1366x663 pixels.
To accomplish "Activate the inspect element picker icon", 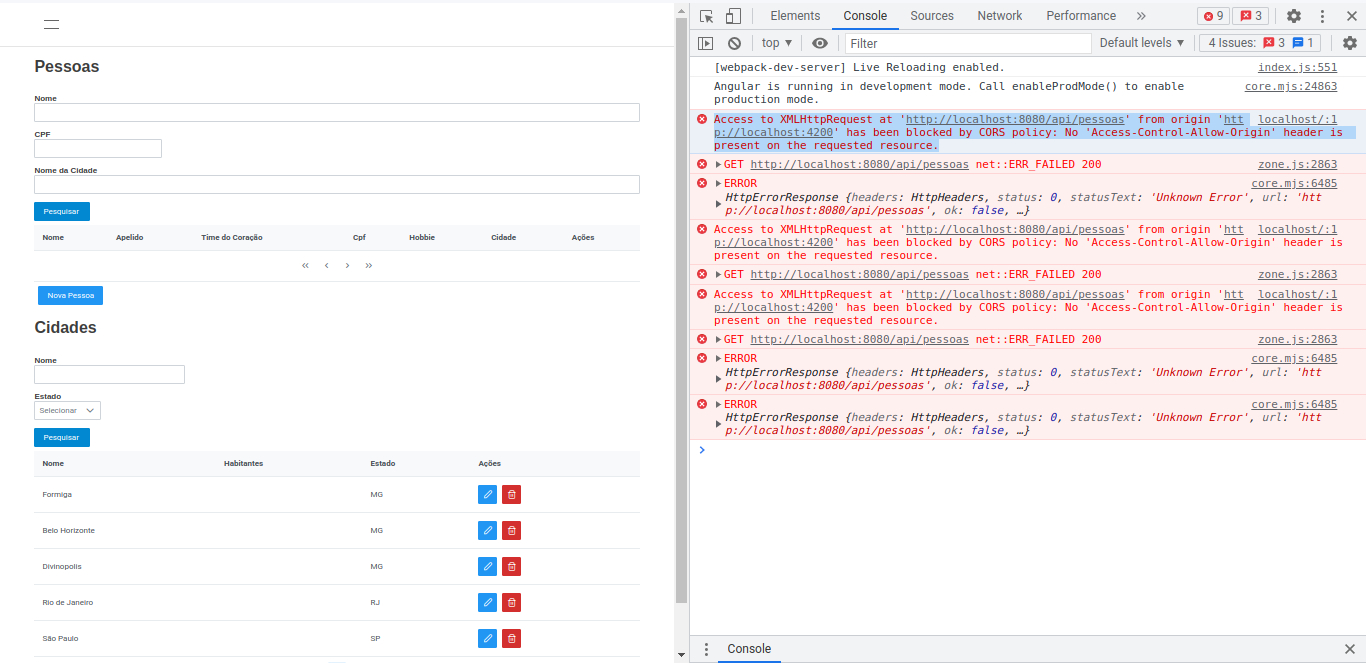I will point(707,16).
